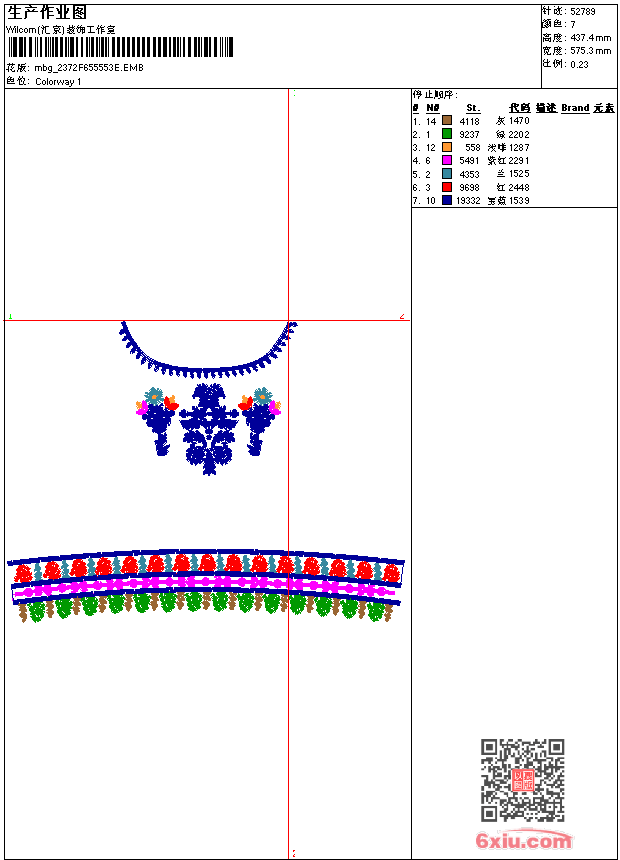Click the 代码 column header
Viewport: 620px width, 860px height.
click(x=520, y=108)
